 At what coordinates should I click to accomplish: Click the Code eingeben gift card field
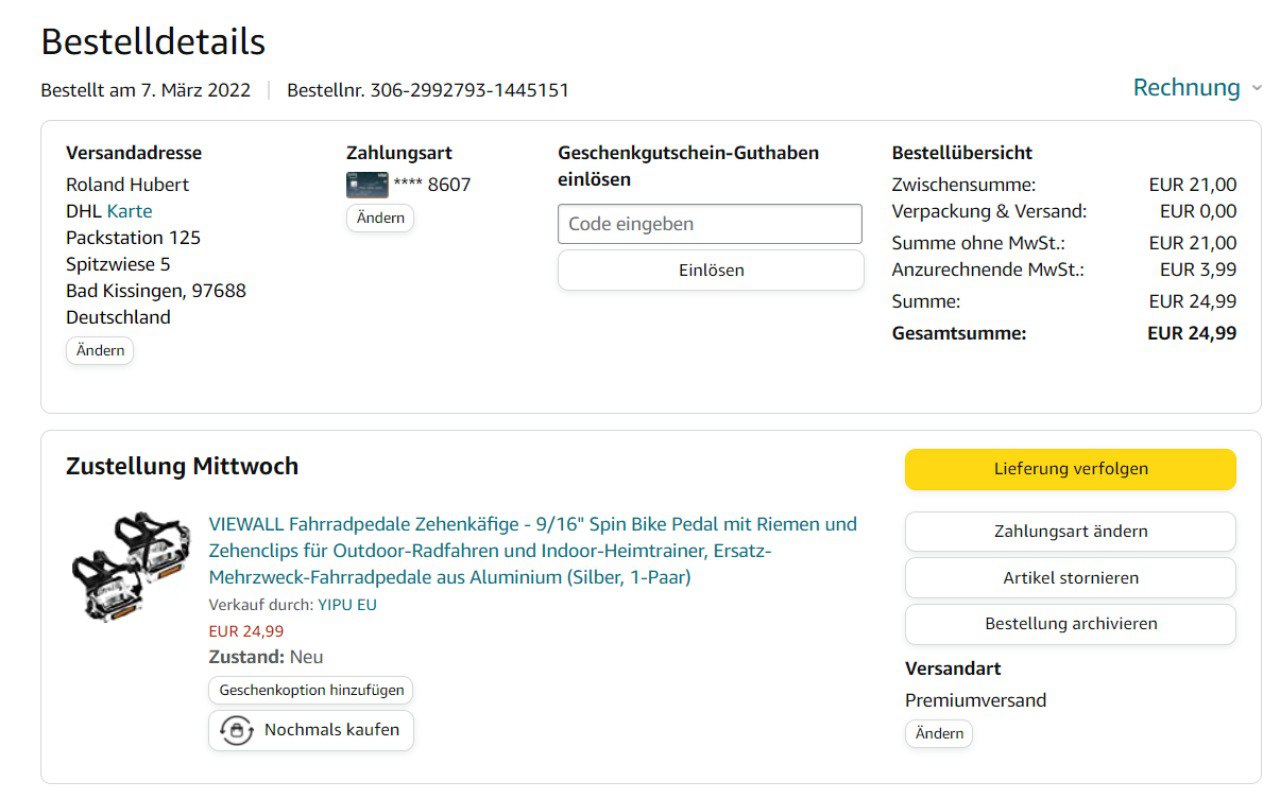coord(709,224)
